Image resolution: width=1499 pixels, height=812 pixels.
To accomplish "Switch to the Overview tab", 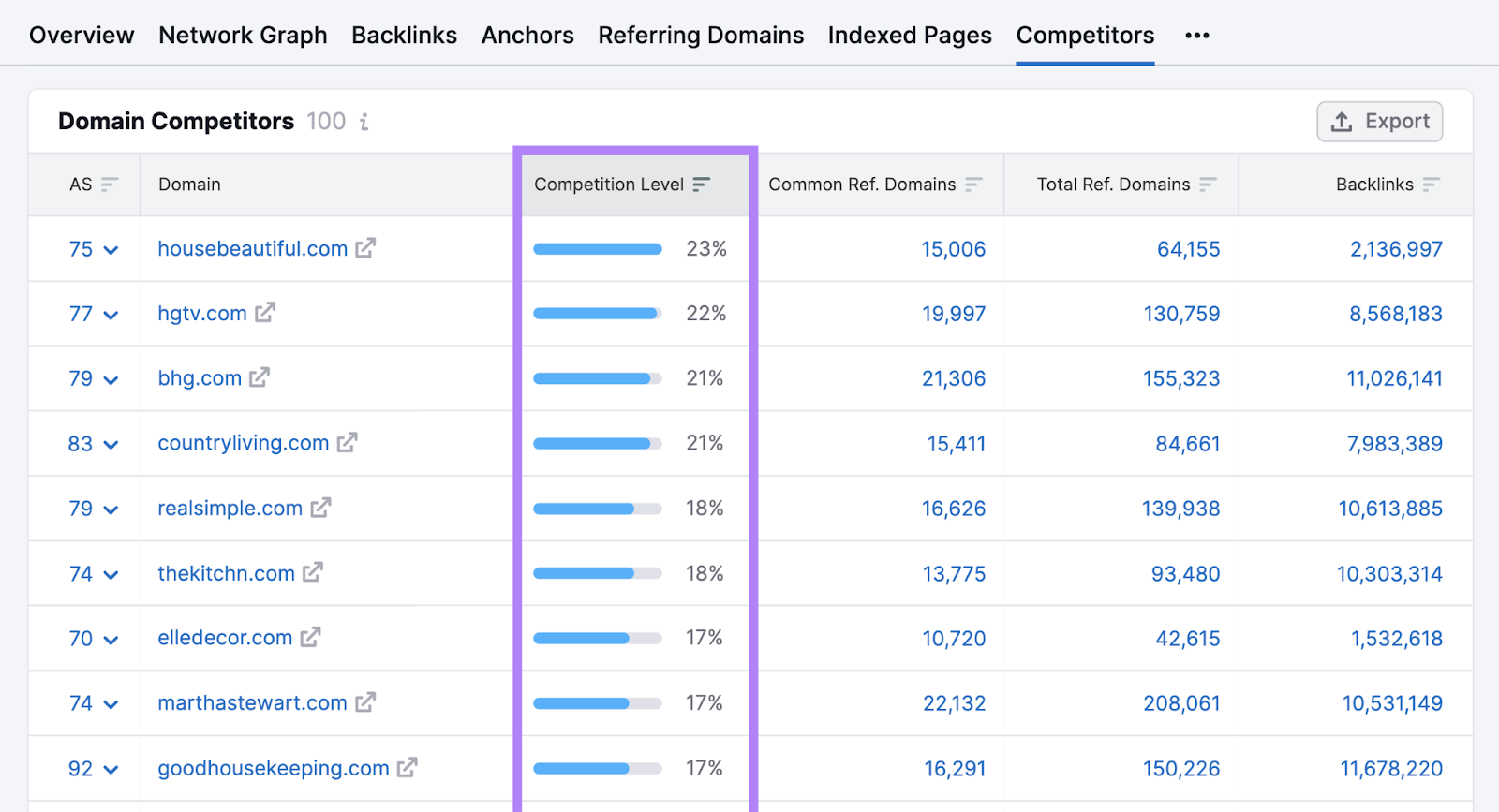I will click(x=82, y=36).
